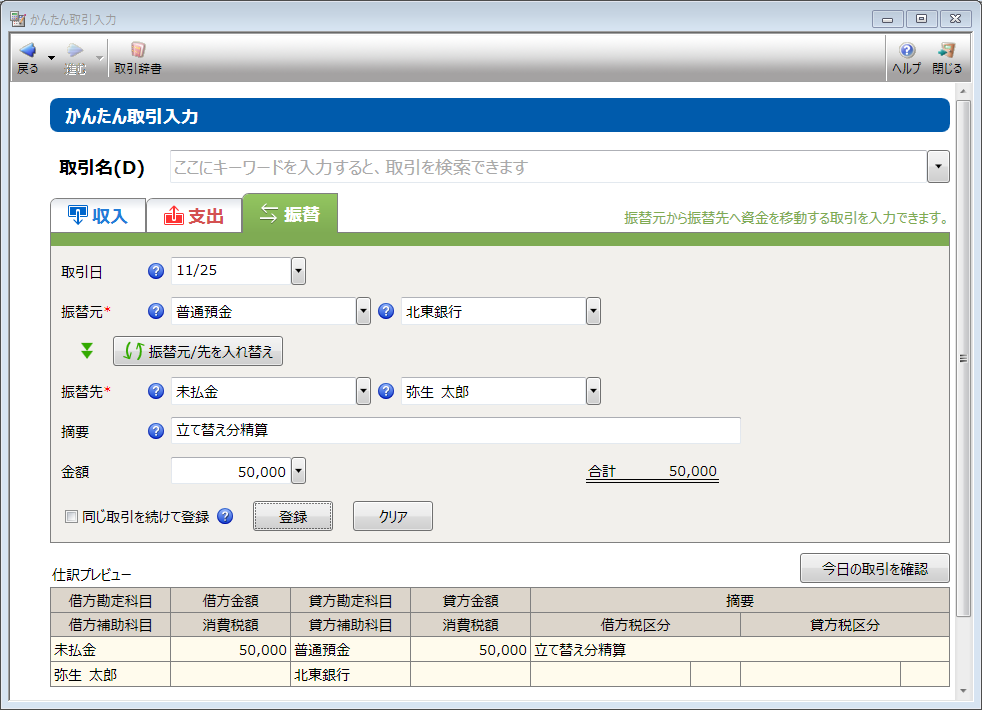Expand the 普通預金 account dropdown
This screenshot has height=710, width=982.
pos(363,311)
